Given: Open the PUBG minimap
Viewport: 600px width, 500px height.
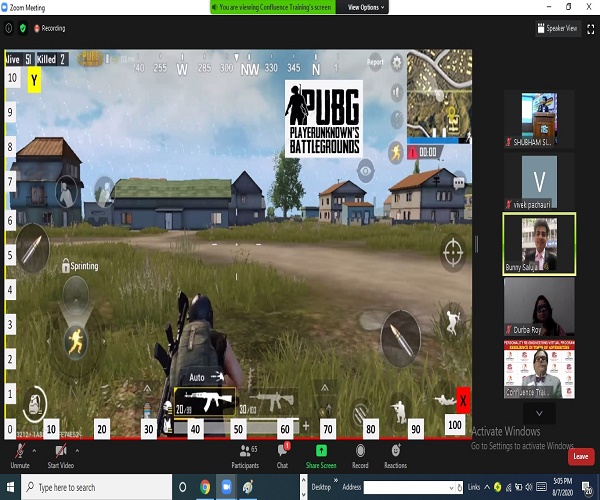Looking at the screenshot, I should coord(439,95).
